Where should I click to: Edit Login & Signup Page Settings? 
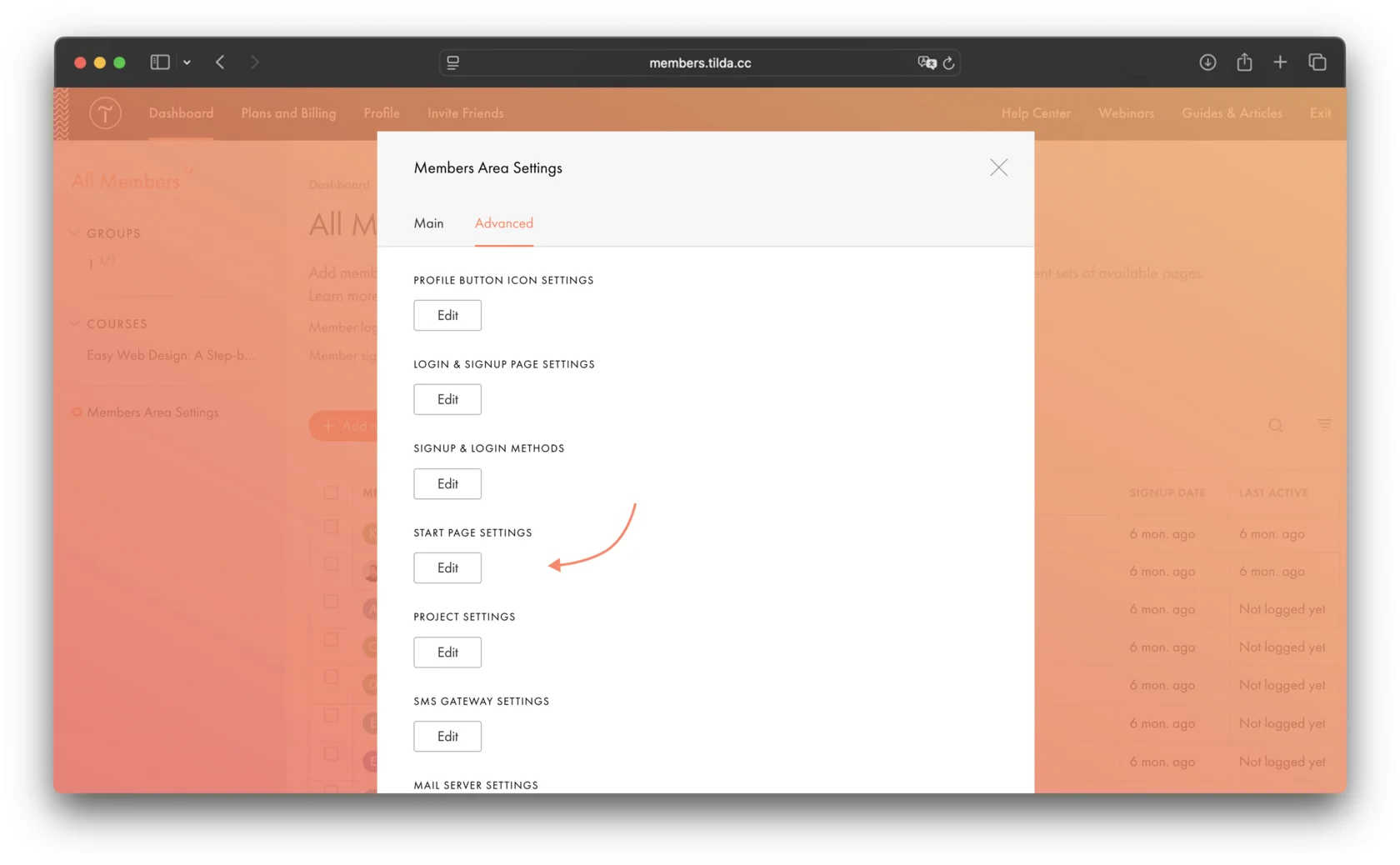point(447,399)
